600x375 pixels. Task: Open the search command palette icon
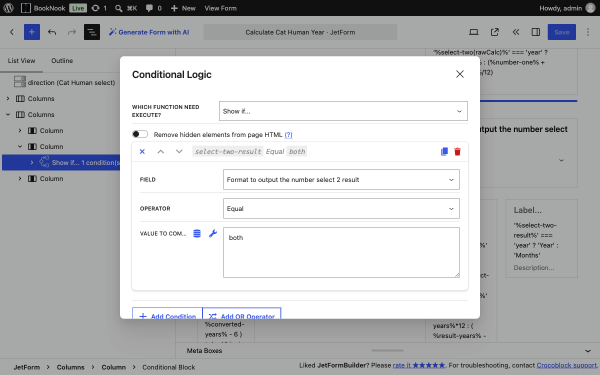click(x=126, y=8)
